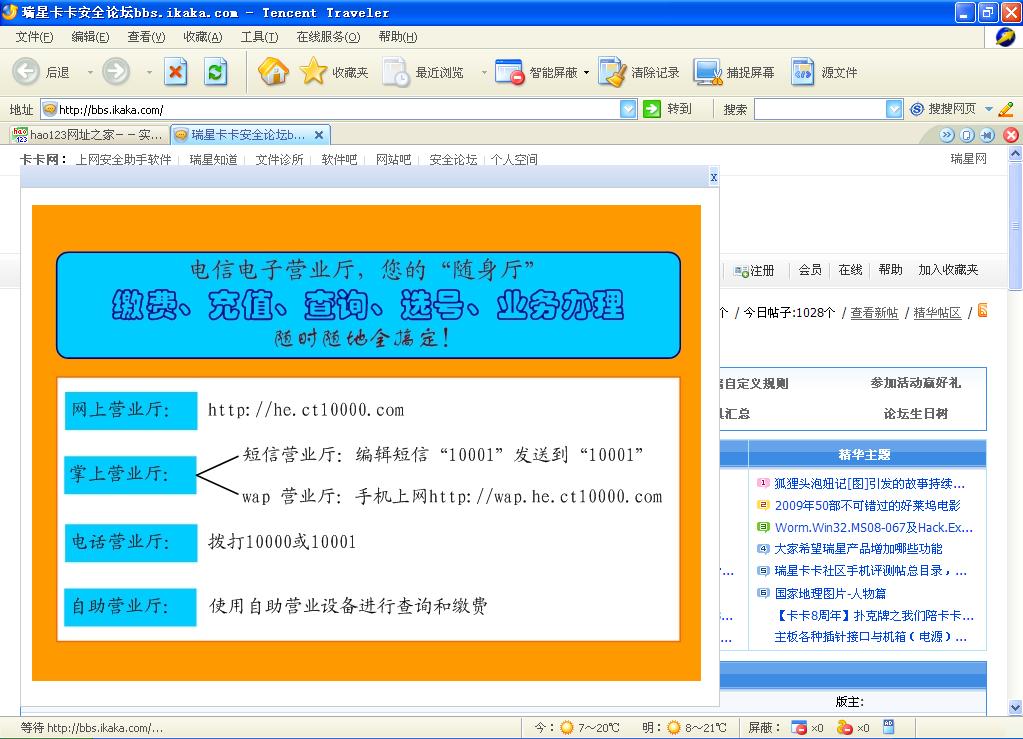
Task: Open the 瑞星知道 nav link
Action: (x=213, y=159)
